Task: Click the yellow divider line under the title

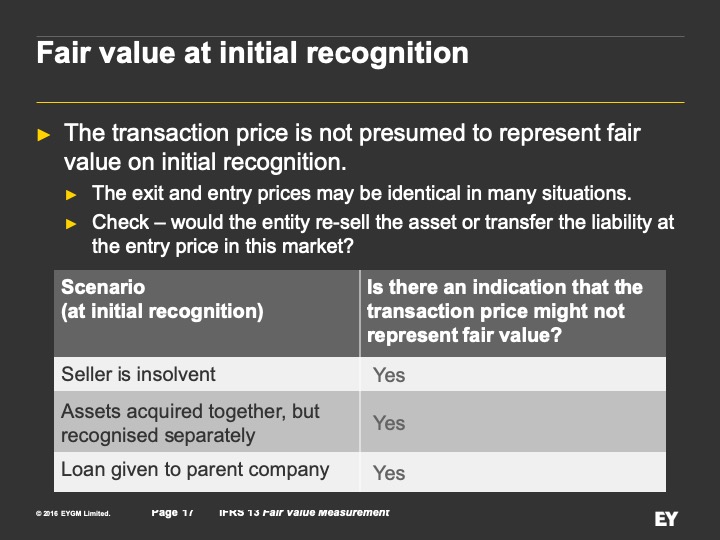Action: point(360,102)
